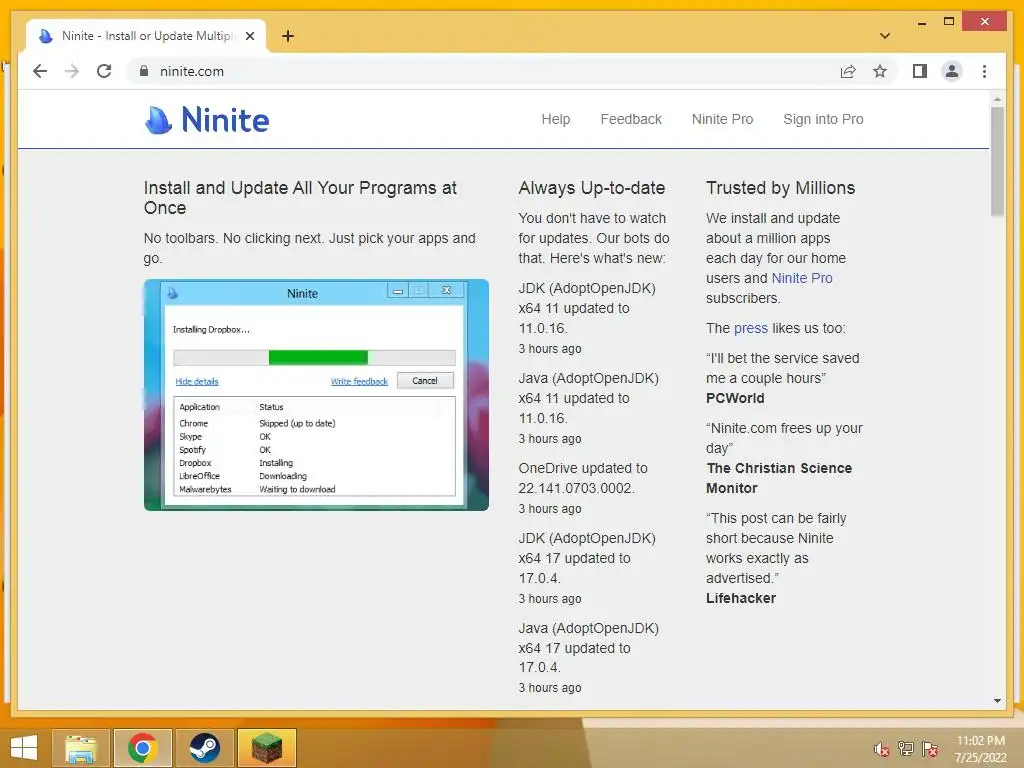Viewport: 1024px width, 768px height.
Task: Open a new tab with plus button
Action: coord(288,36)
